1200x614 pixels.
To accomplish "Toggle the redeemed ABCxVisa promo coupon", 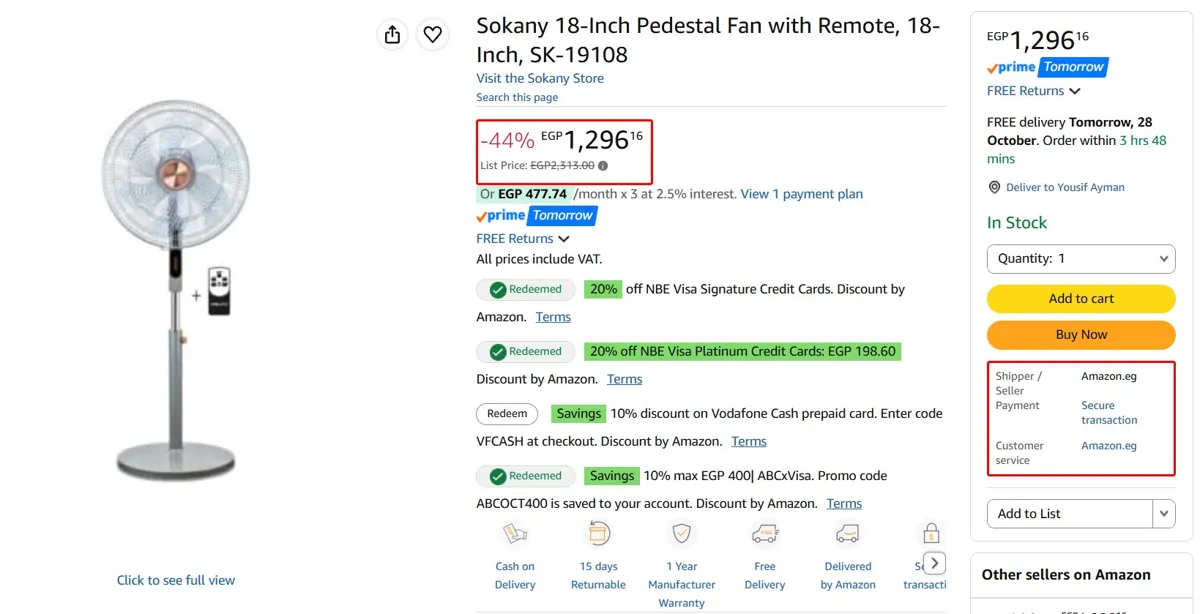I will [x=526, y=476].
